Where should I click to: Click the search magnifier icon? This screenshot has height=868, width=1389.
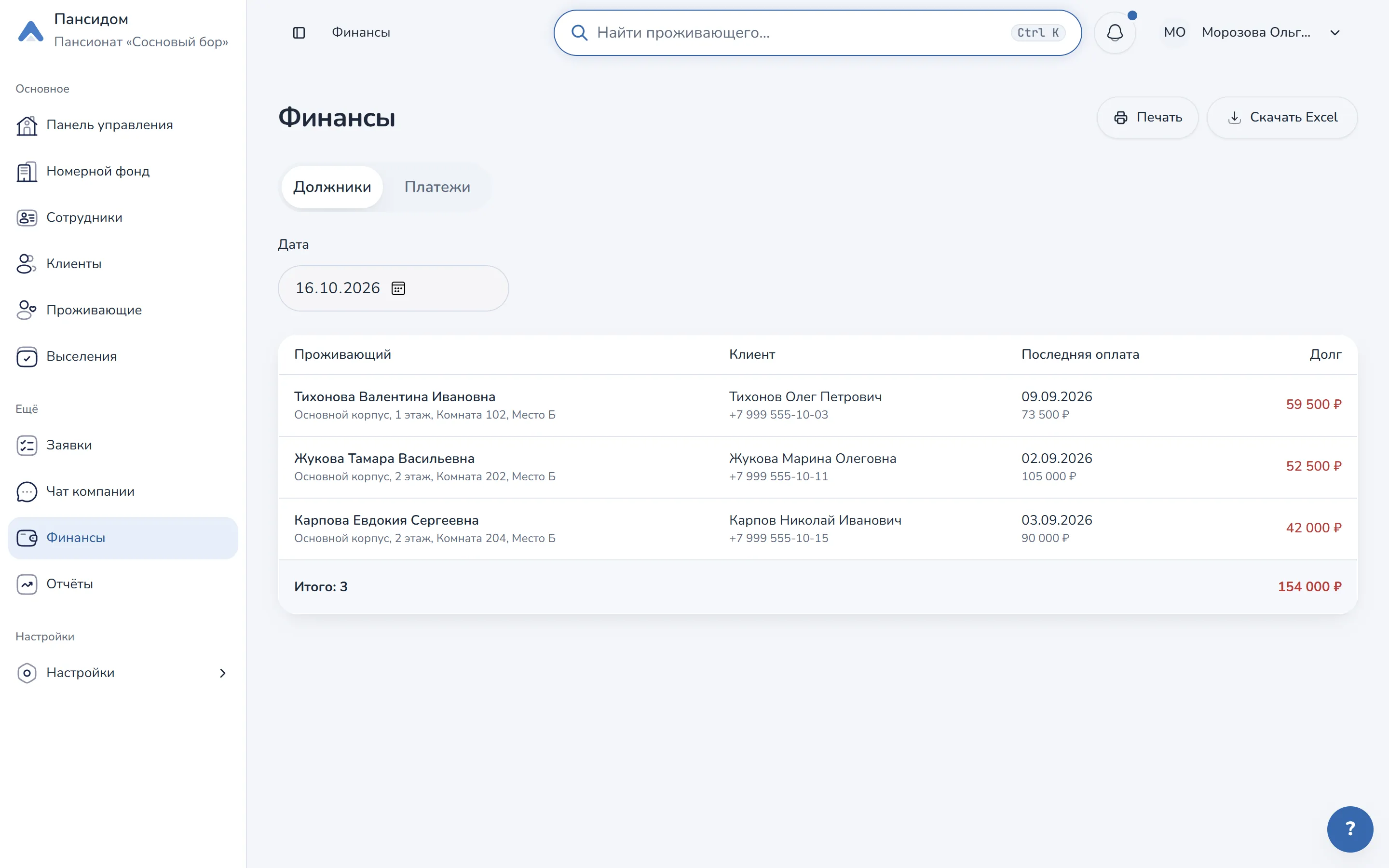click(x=579, y=33)
